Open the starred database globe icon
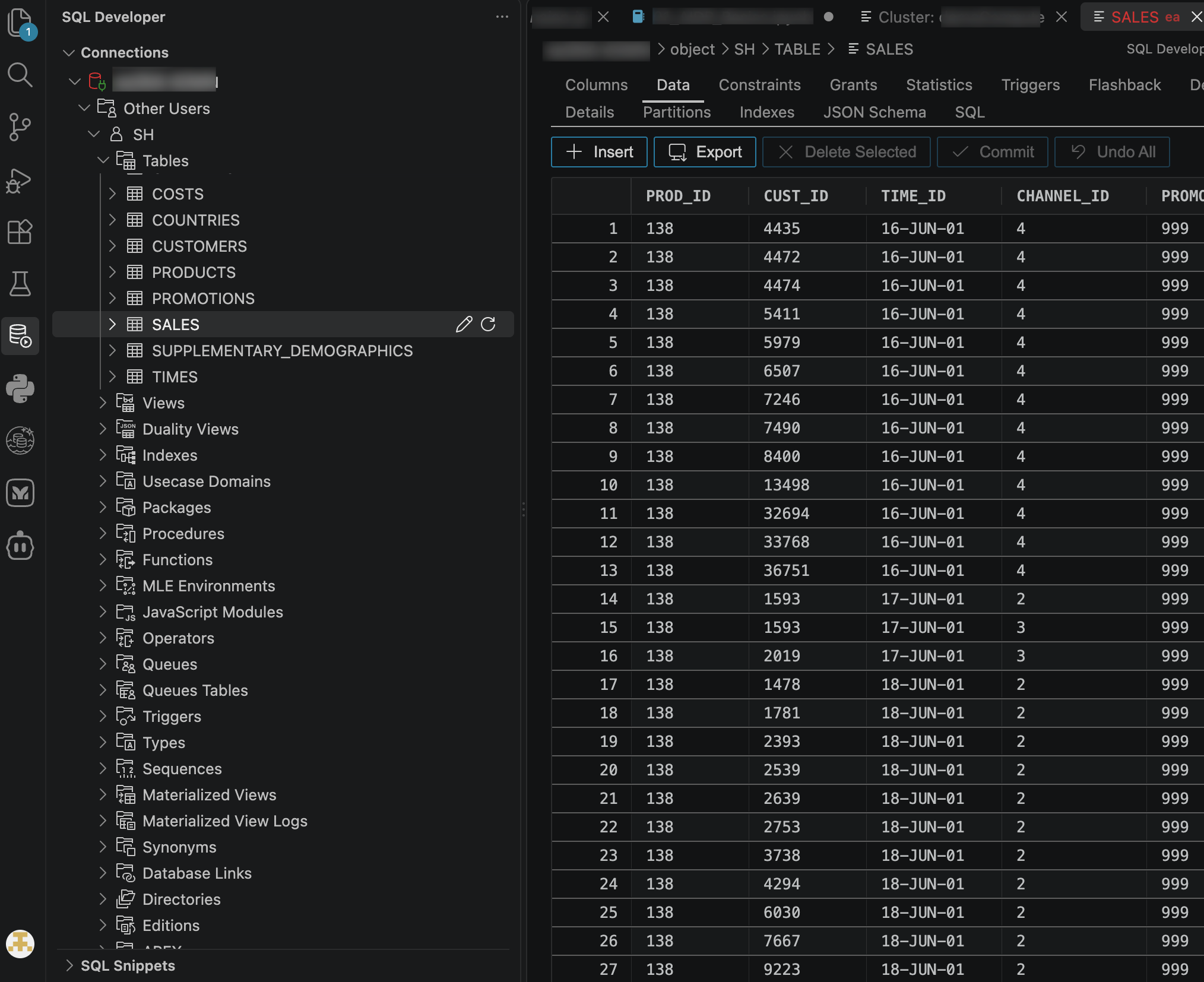Image resolution: width=1204 pixels, height=982 pixels. (20, 441)
